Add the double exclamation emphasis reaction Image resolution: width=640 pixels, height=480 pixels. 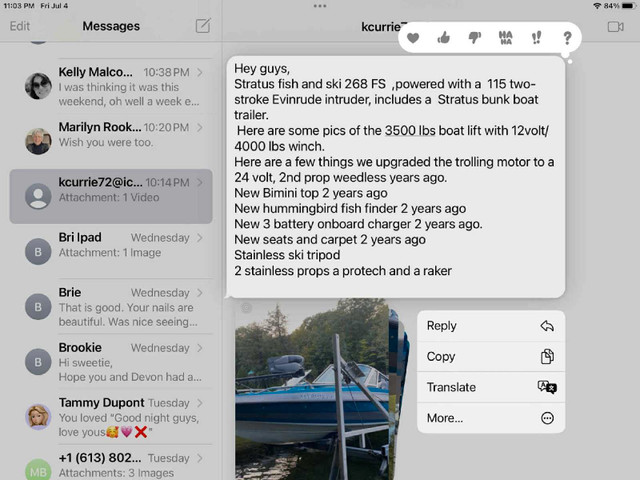click(x=536, y=38)
